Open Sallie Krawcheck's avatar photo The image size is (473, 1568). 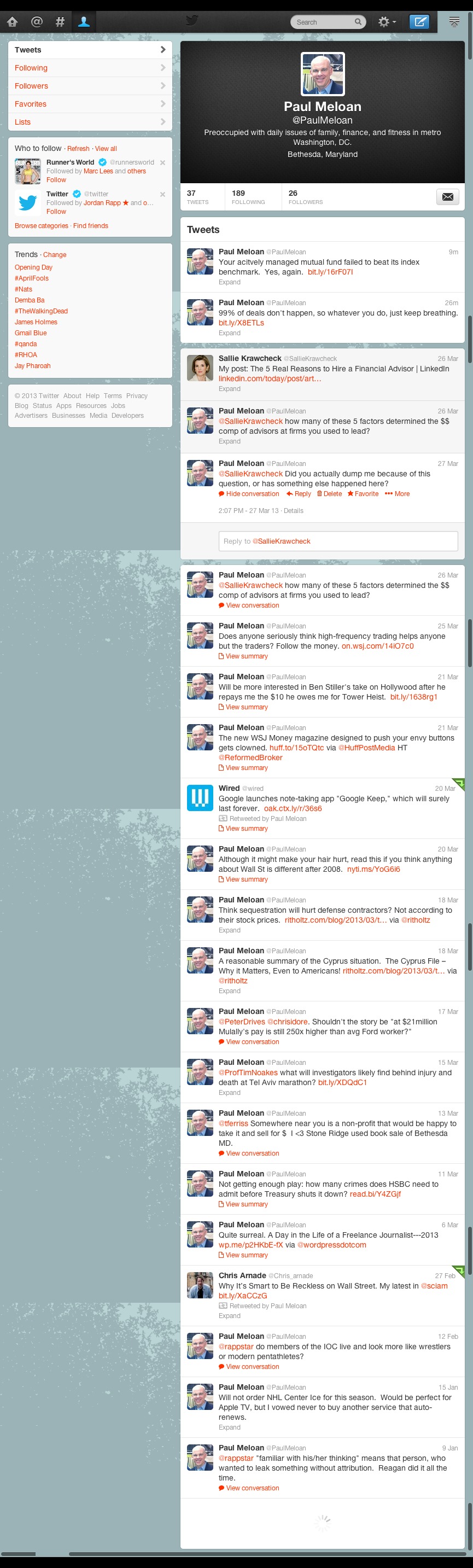click(x=200, y=368)
